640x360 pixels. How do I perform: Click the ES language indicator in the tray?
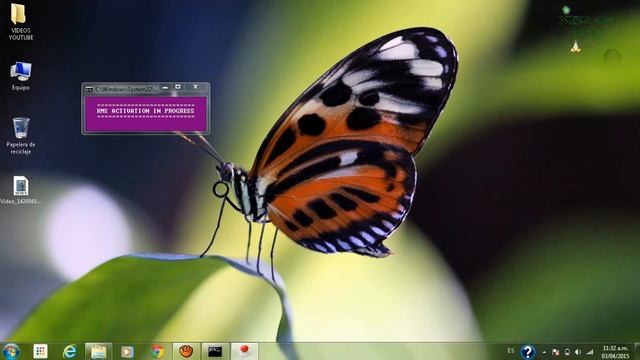coord(511,351)
